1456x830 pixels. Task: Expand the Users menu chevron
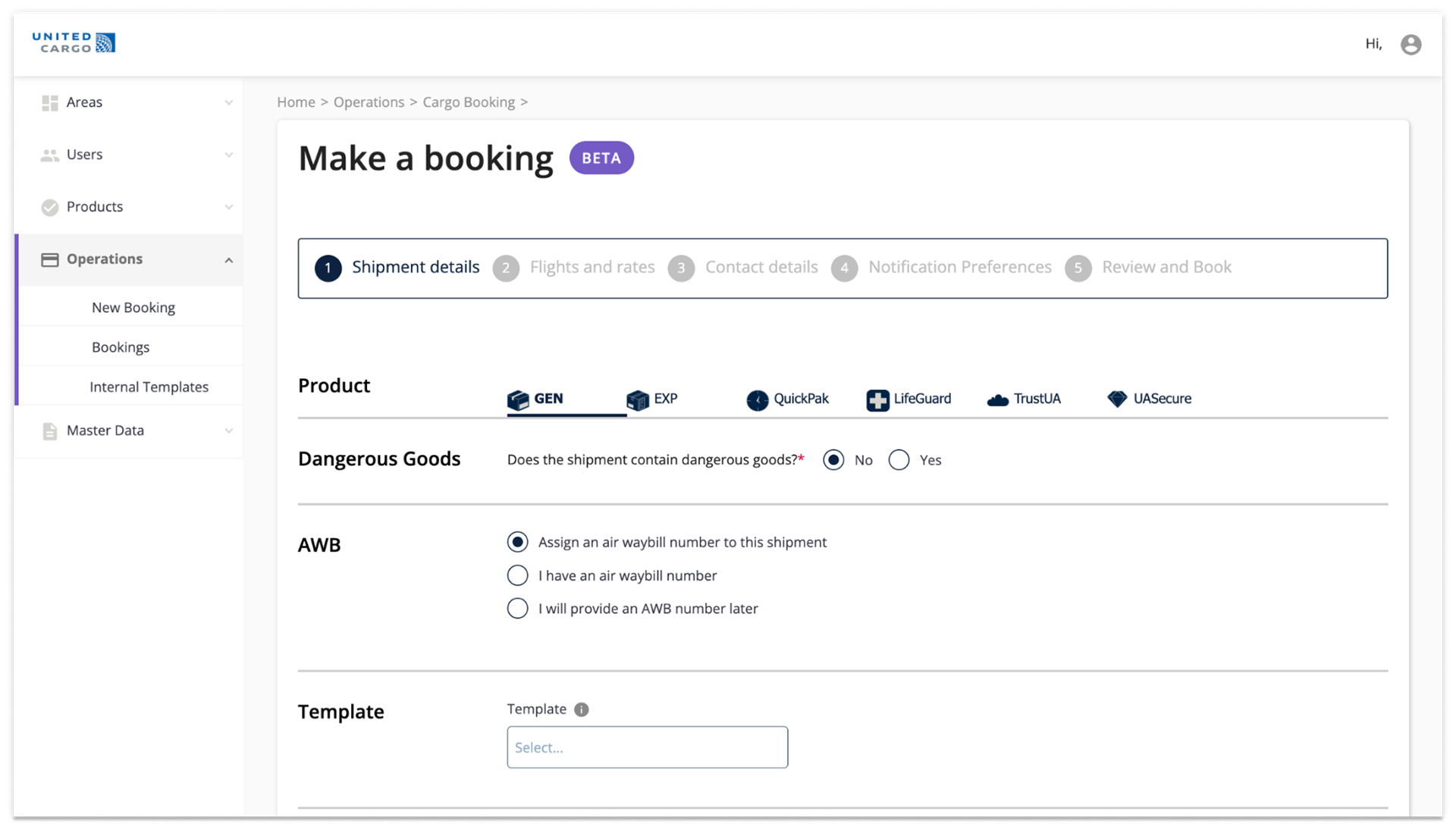point(228,155)
